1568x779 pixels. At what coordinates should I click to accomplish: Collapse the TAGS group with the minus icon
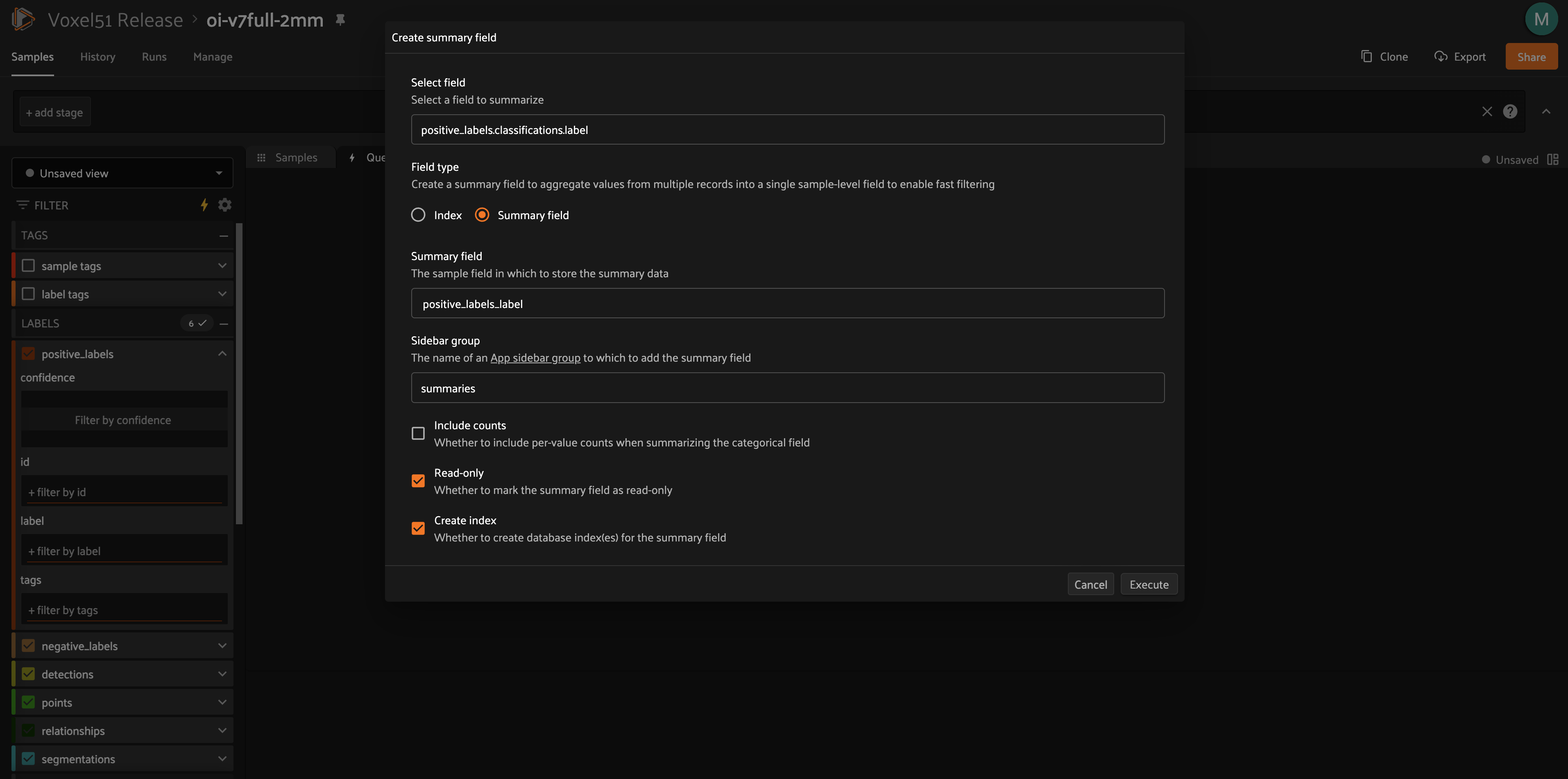(223, 236)
